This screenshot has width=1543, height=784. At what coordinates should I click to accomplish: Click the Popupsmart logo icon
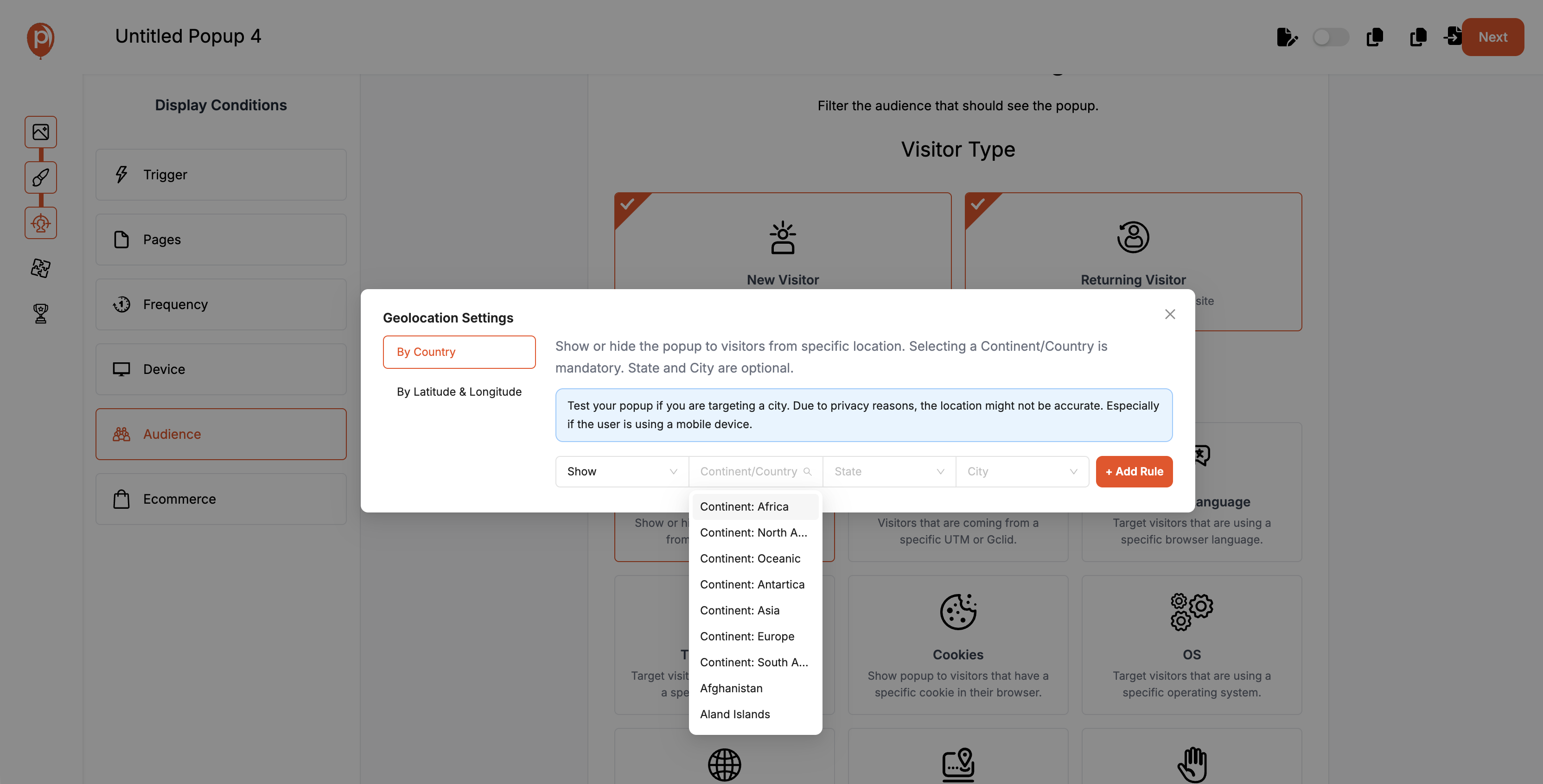[41, 39]
